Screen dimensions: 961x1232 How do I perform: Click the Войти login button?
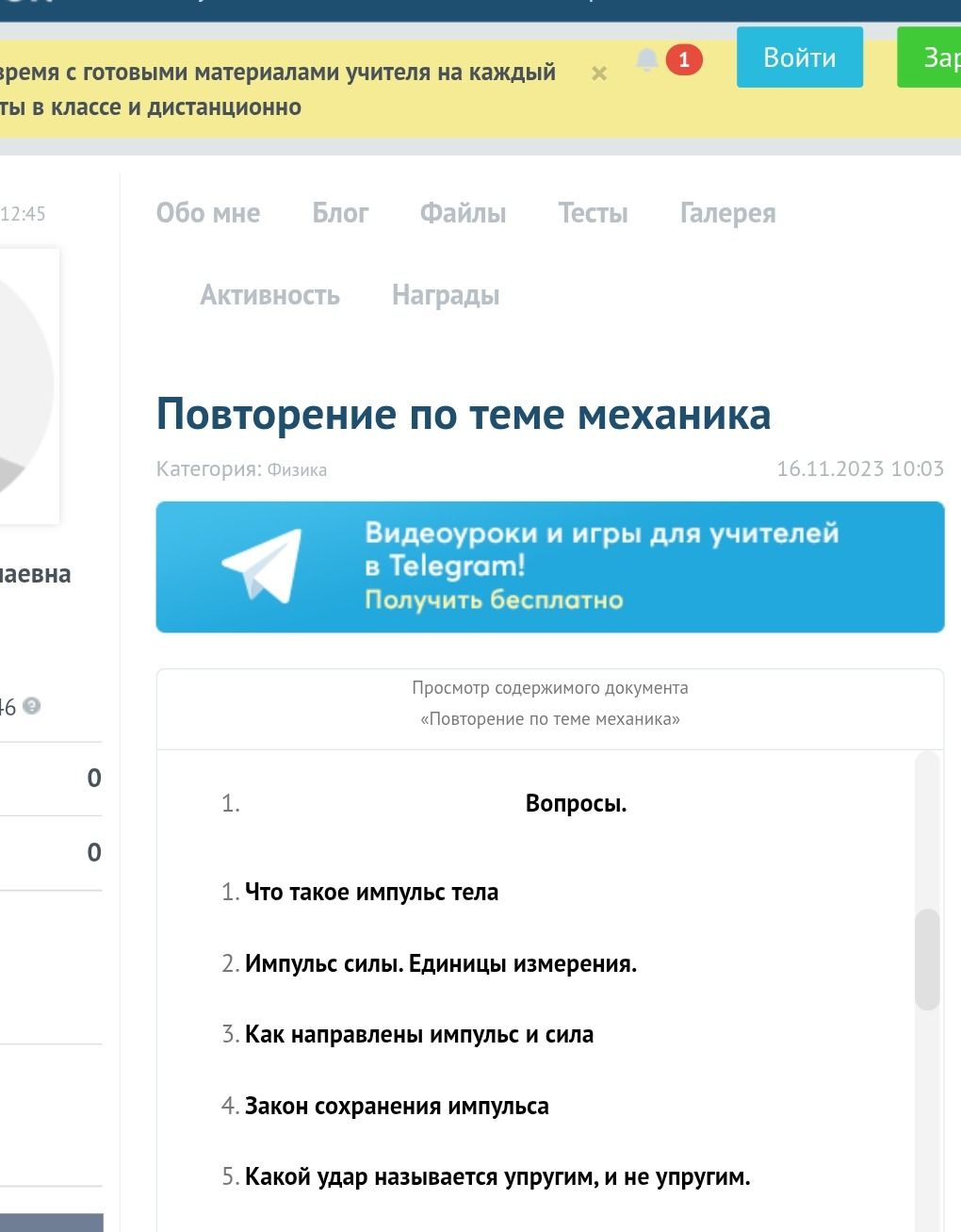tap(800, 57)
